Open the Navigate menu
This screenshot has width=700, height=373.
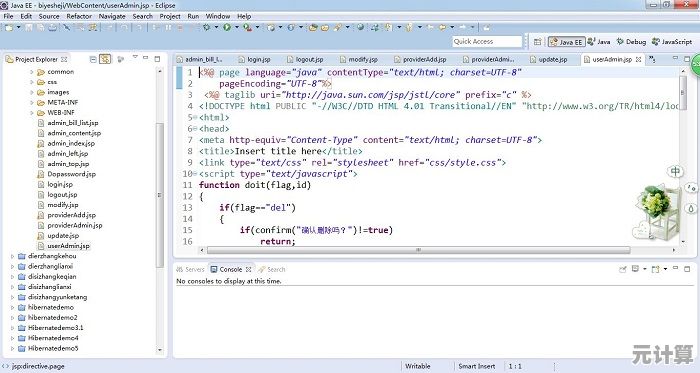[x=112, y=16]
